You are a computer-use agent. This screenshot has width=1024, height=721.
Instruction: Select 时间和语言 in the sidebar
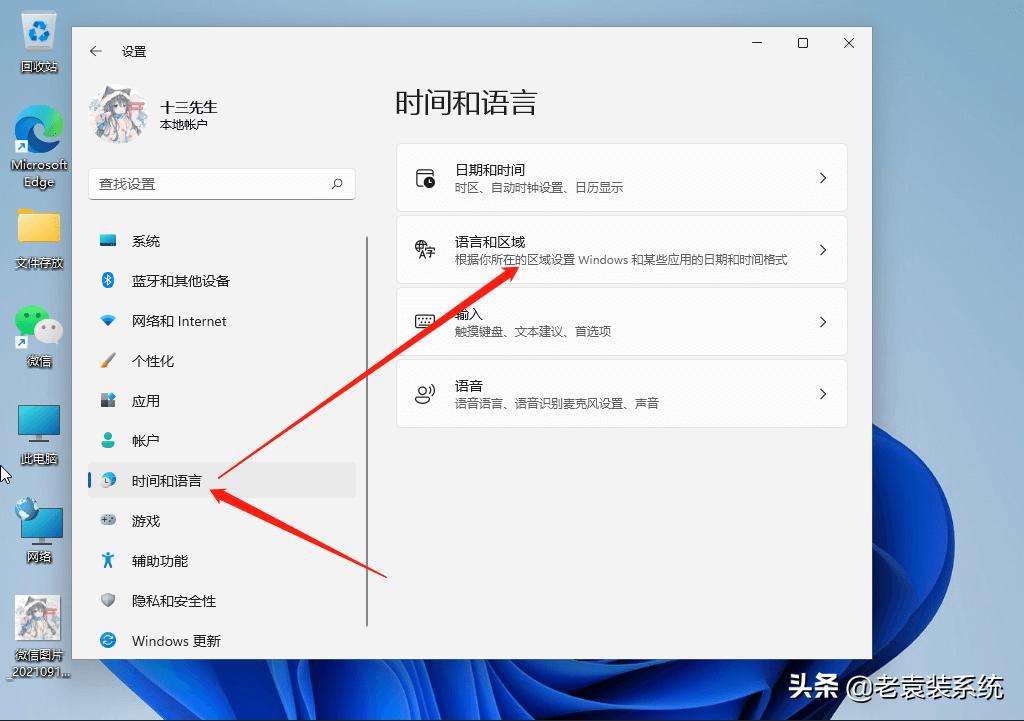pyautogui.click(x=165, y=480)
